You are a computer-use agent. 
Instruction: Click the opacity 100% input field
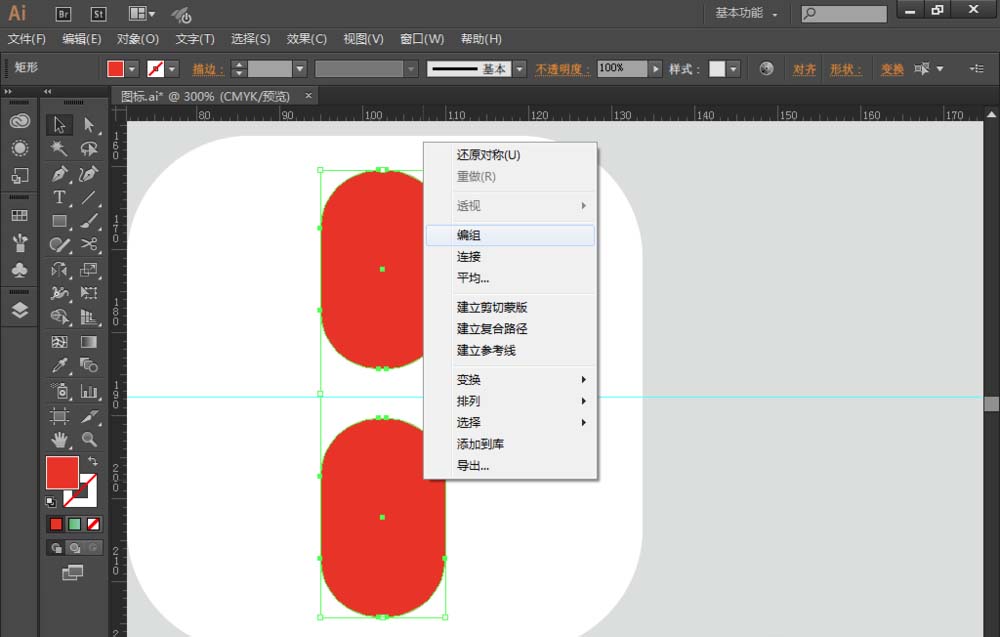point(622,69)
